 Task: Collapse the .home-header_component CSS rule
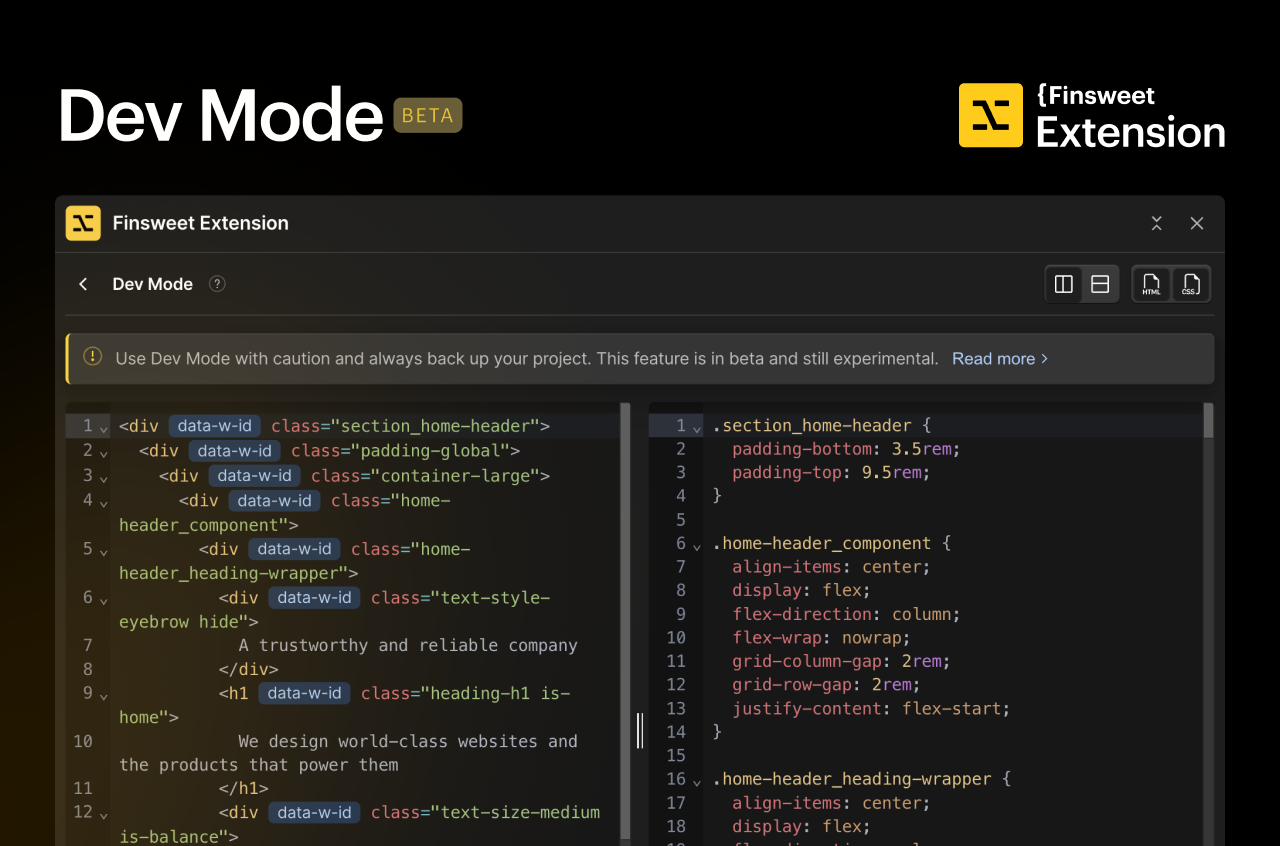pyautogui.click(x=695, y=545)
